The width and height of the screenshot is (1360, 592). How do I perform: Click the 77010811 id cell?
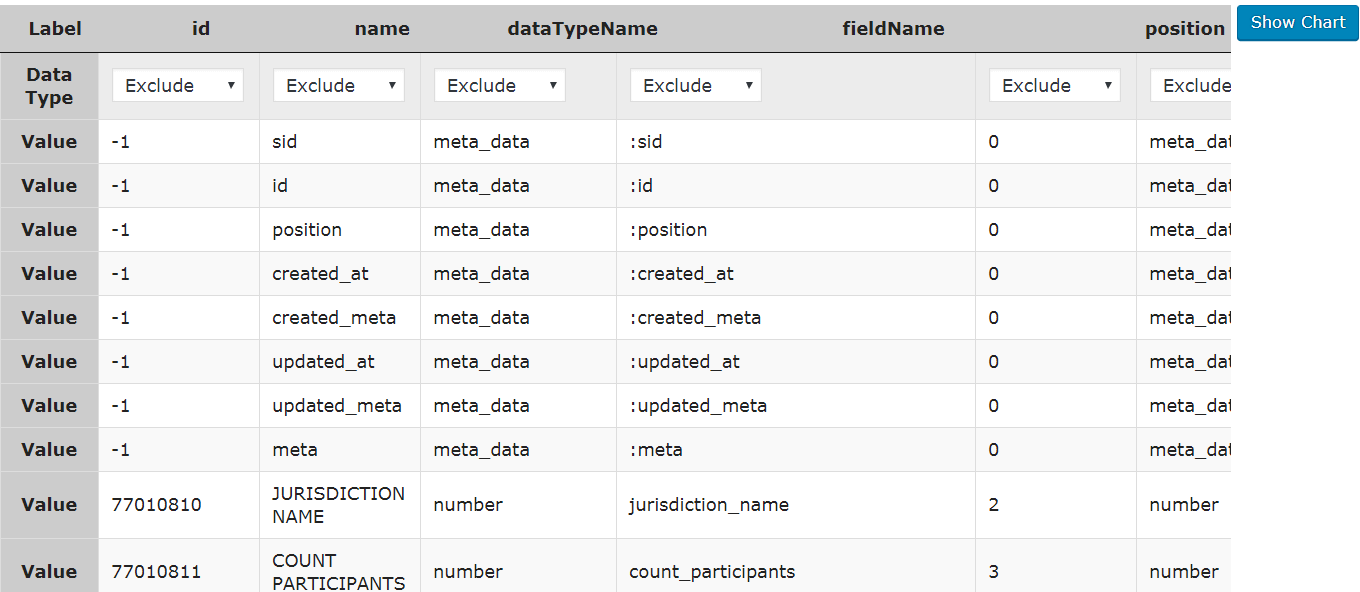pos(157,572)
